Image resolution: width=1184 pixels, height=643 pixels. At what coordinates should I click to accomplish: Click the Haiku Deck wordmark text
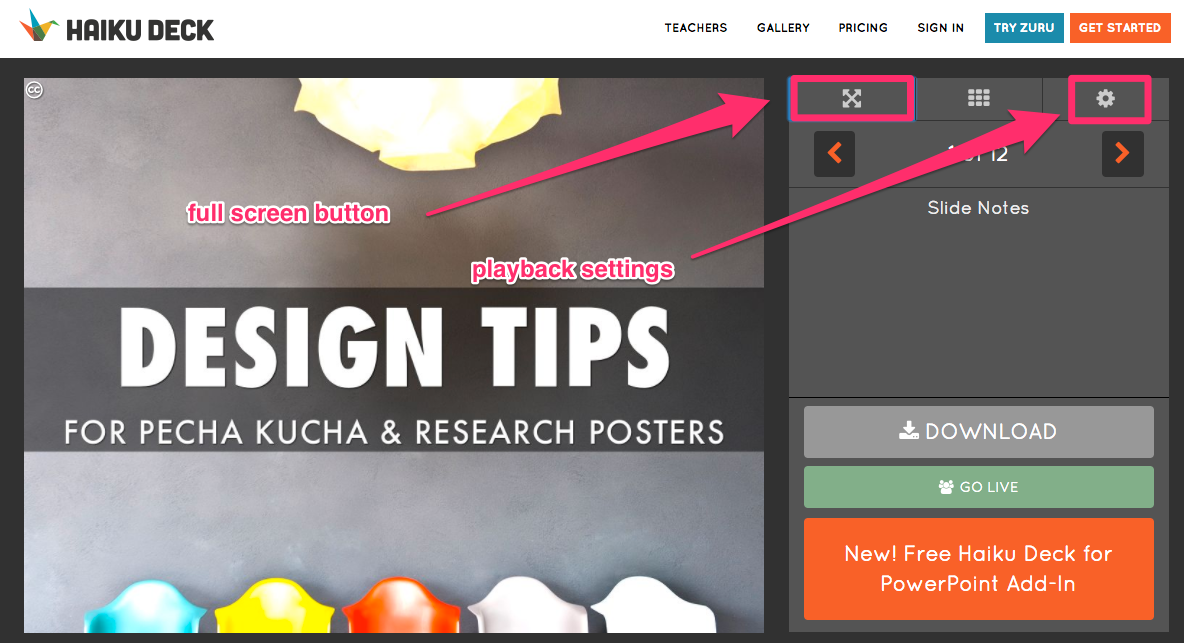pyautogui.click(x=140, y=30)
